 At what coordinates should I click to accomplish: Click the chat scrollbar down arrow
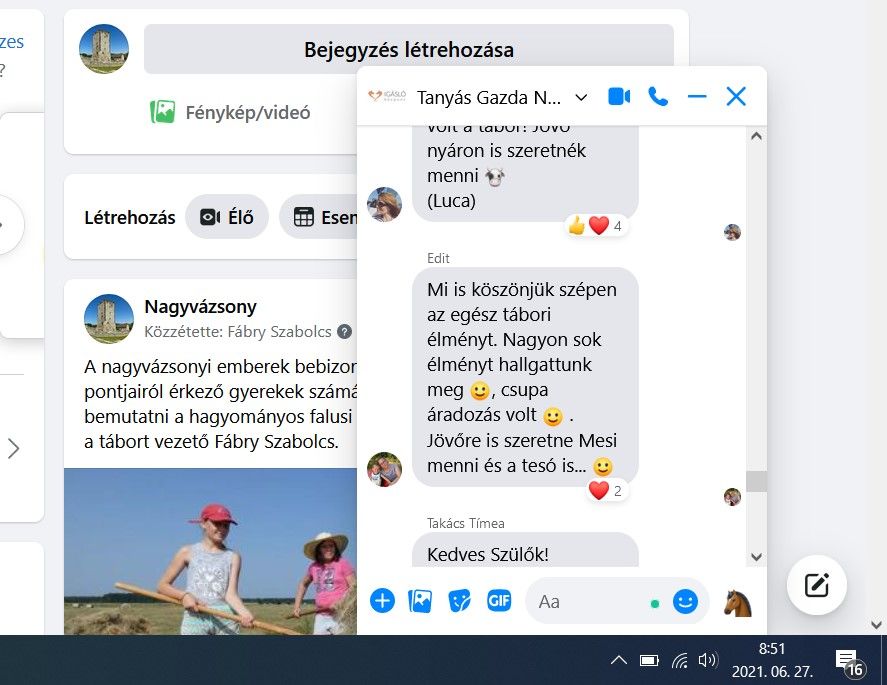pos(756,557)
